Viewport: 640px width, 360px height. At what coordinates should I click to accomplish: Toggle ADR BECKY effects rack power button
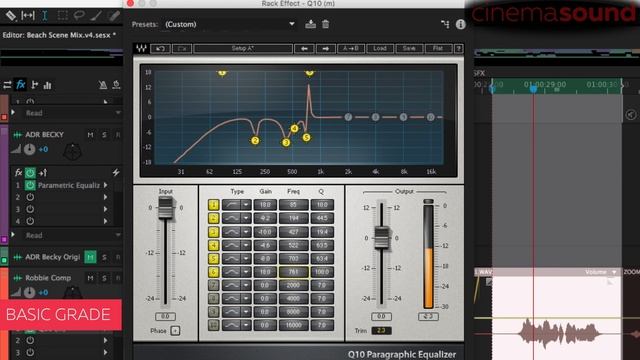30,173
